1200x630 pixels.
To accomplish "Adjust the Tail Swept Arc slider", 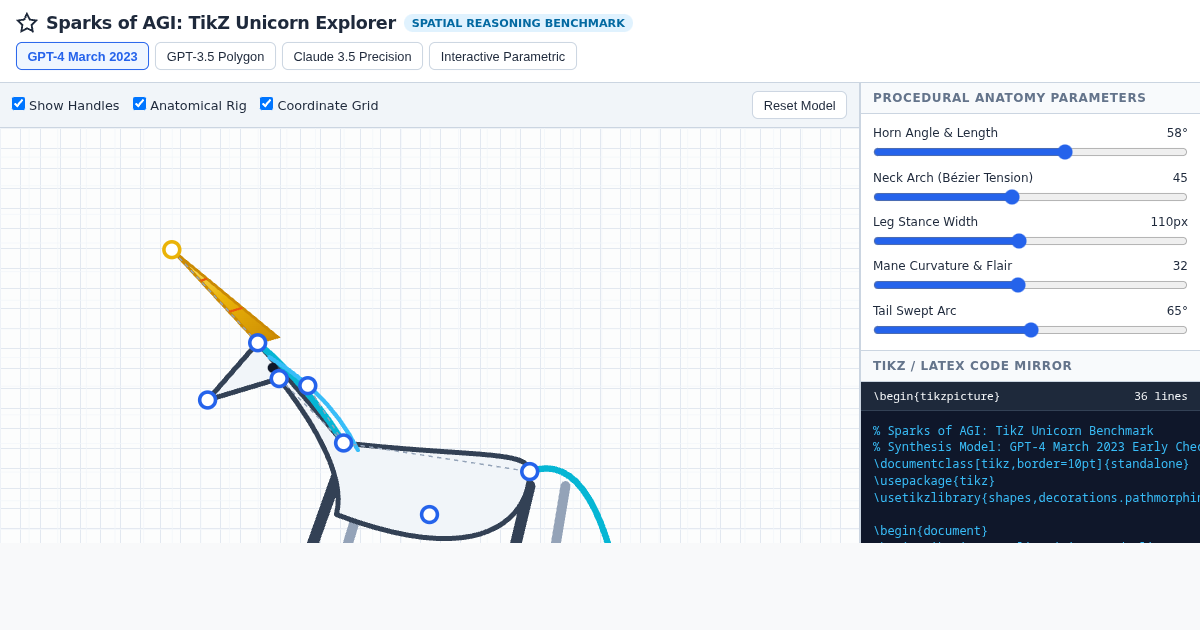I will (1030, 330).
